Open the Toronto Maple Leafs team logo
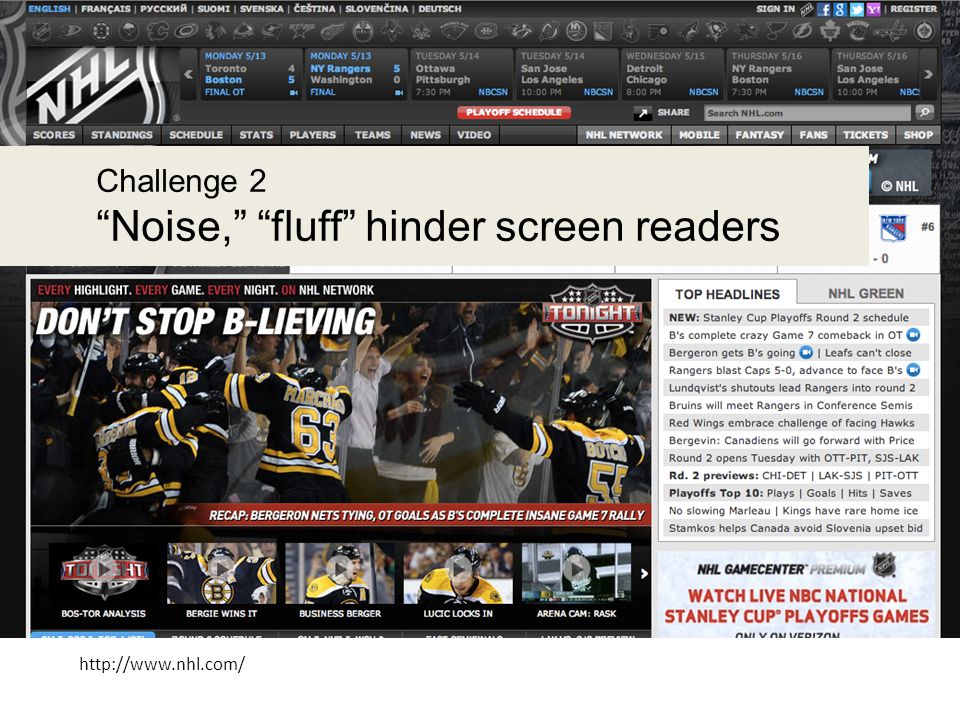This screenshot has height=720, width=960. pyautogui.click(x=830, y=31)
